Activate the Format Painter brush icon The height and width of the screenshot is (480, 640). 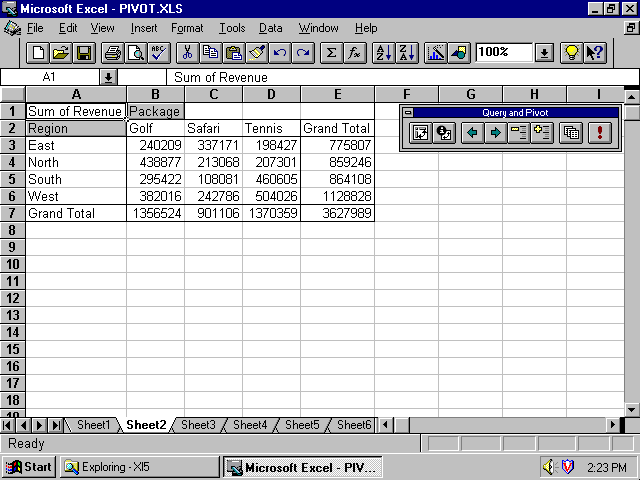[x=258, y=53]
